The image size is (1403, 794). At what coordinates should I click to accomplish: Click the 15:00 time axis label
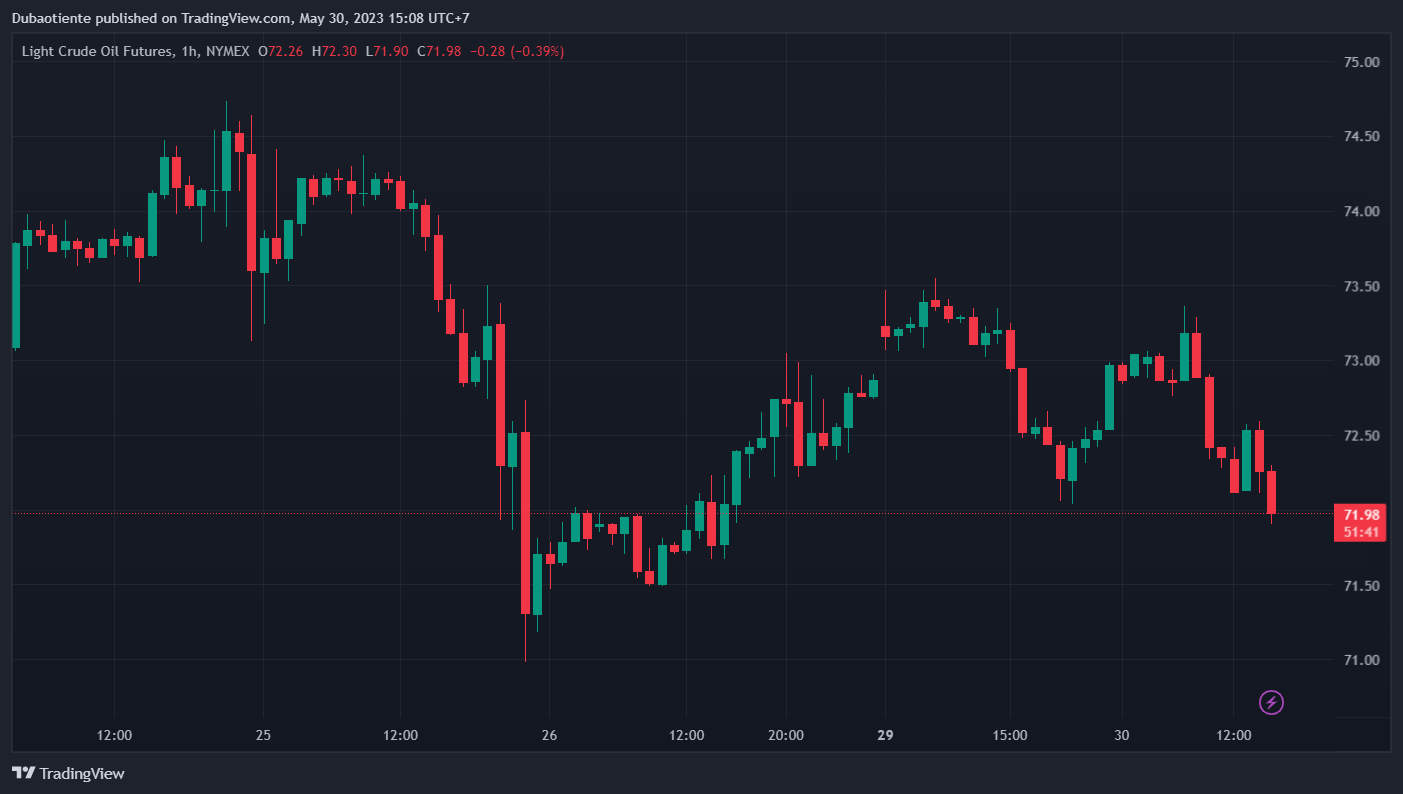coord(1010,735)
